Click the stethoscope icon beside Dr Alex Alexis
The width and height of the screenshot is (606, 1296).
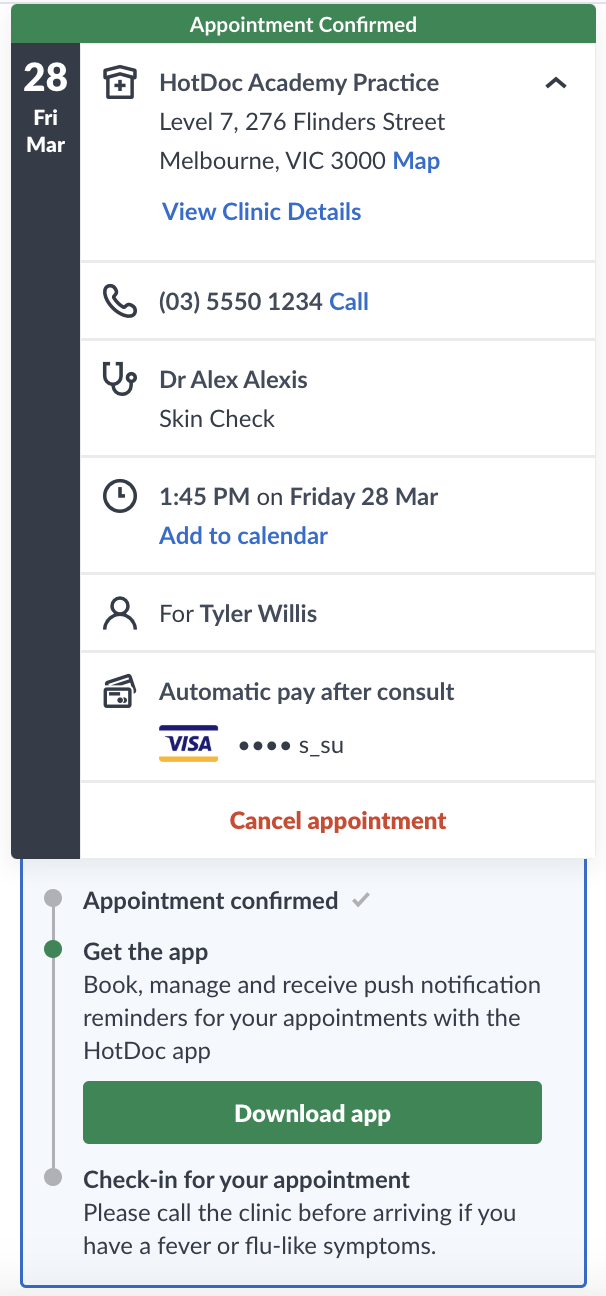[120, 380]
